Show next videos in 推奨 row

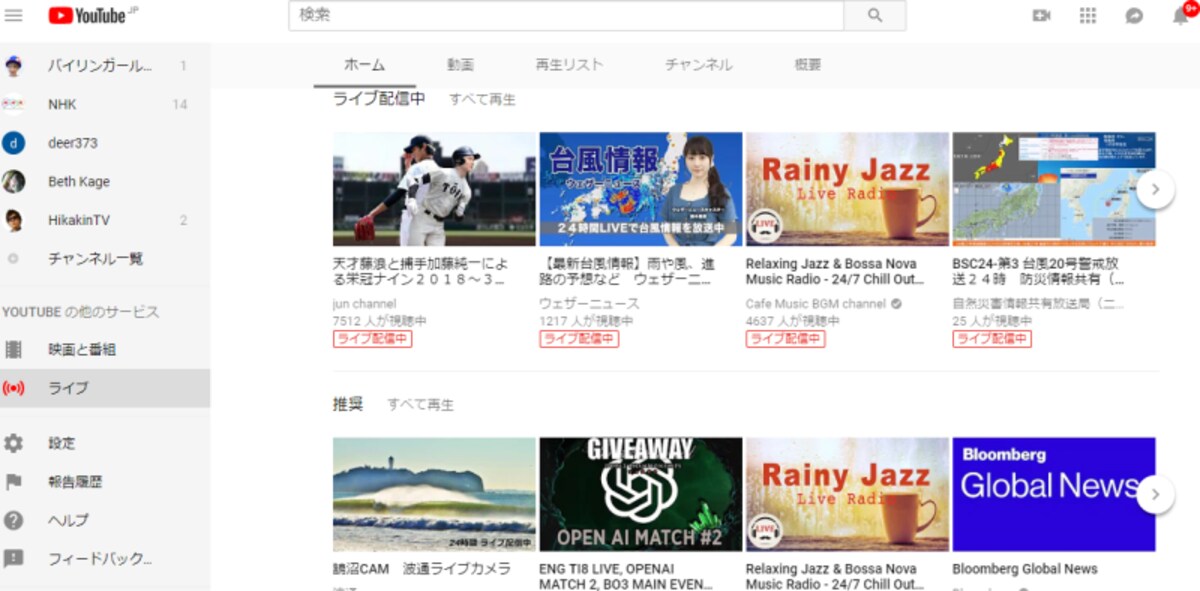coord(1155,493)
